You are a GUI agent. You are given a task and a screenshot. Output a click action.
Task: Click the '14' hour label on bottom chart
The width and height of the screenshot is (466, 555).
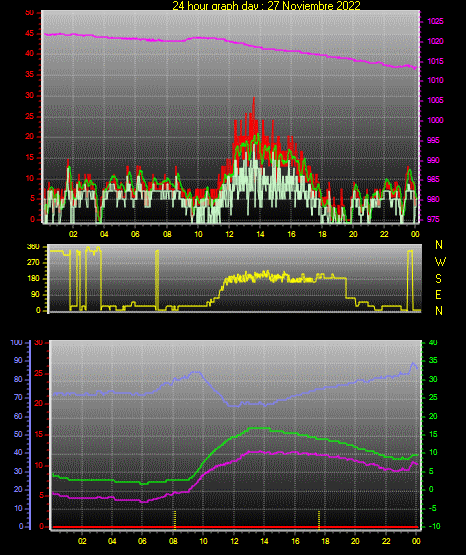click(x=264, y=541)
